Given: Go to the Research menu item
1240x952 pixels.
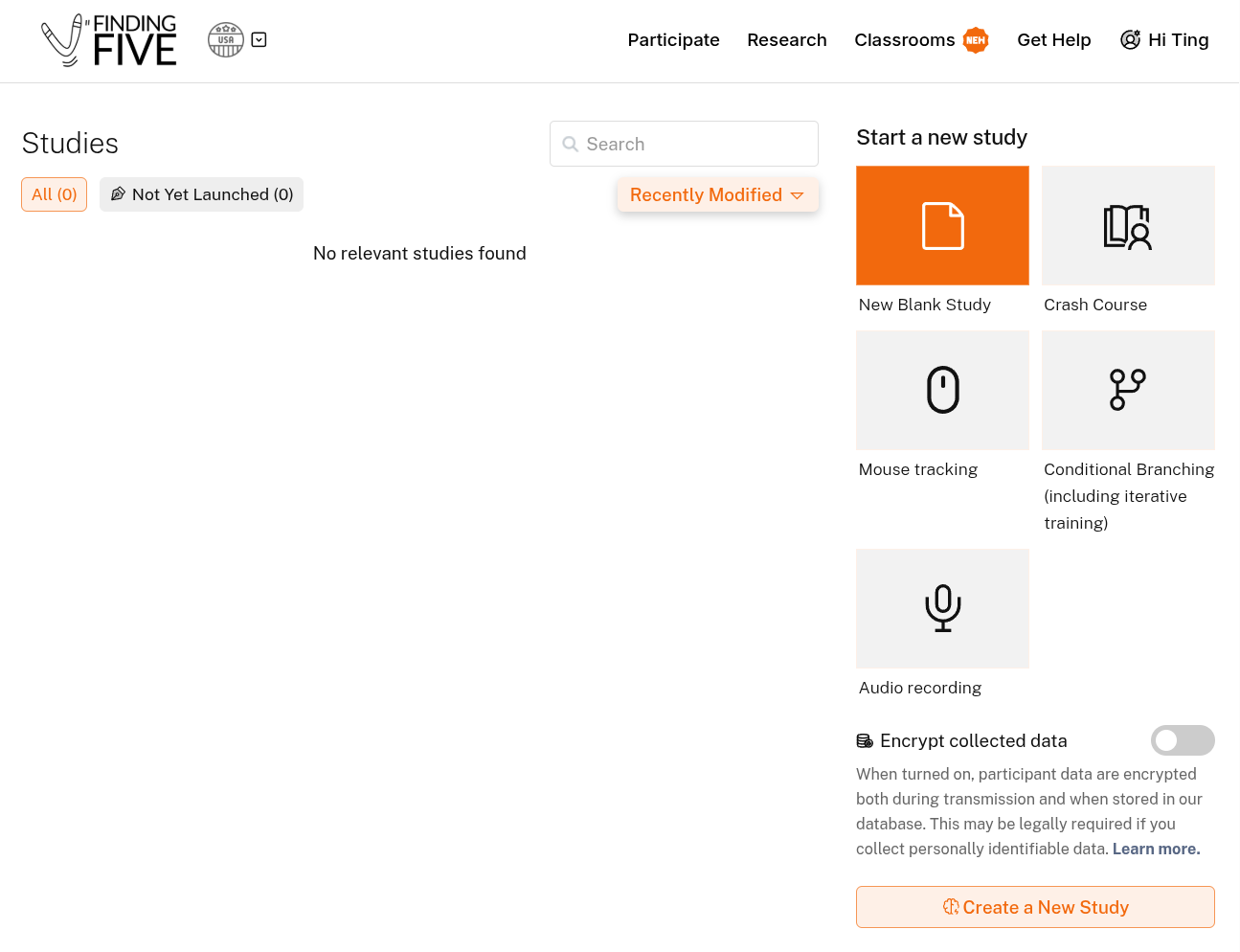Looking at the screenshot, I should pos(786,40).
